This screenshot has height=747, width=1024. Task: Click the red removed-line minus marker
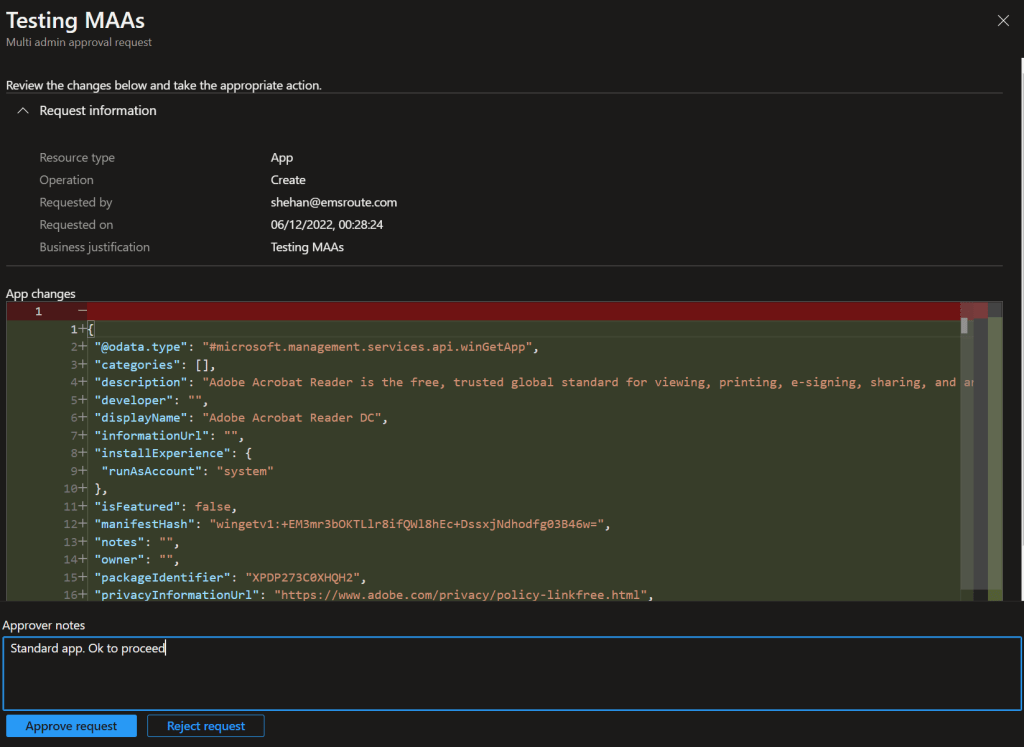[x=82, y=311]
